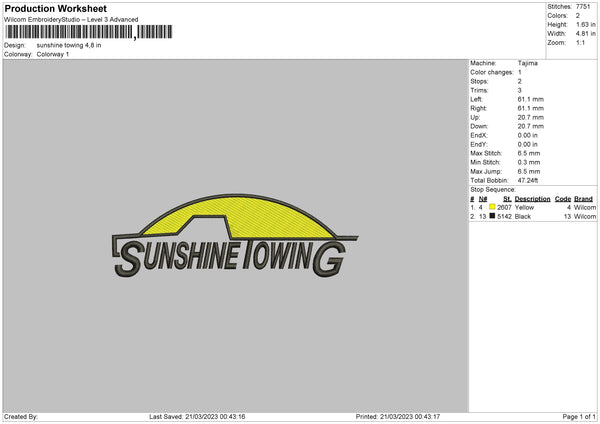Click the barcode under the worksheet title
The width and height of the screenshot is (600, 424).
[68, 32]
